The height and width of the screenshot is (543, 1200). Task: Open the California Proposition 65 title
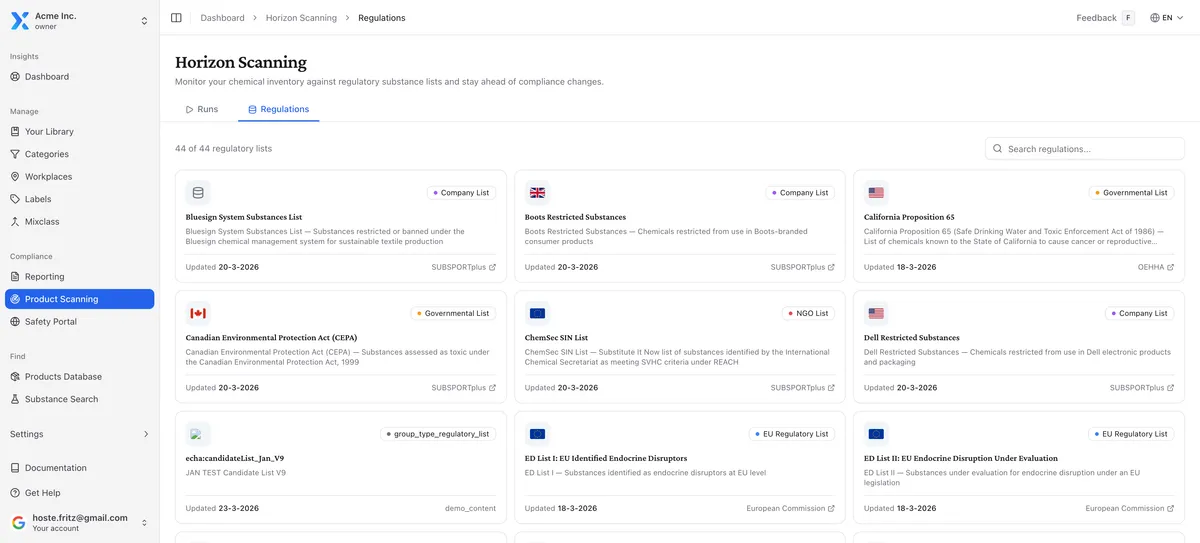tap(909, 217)
